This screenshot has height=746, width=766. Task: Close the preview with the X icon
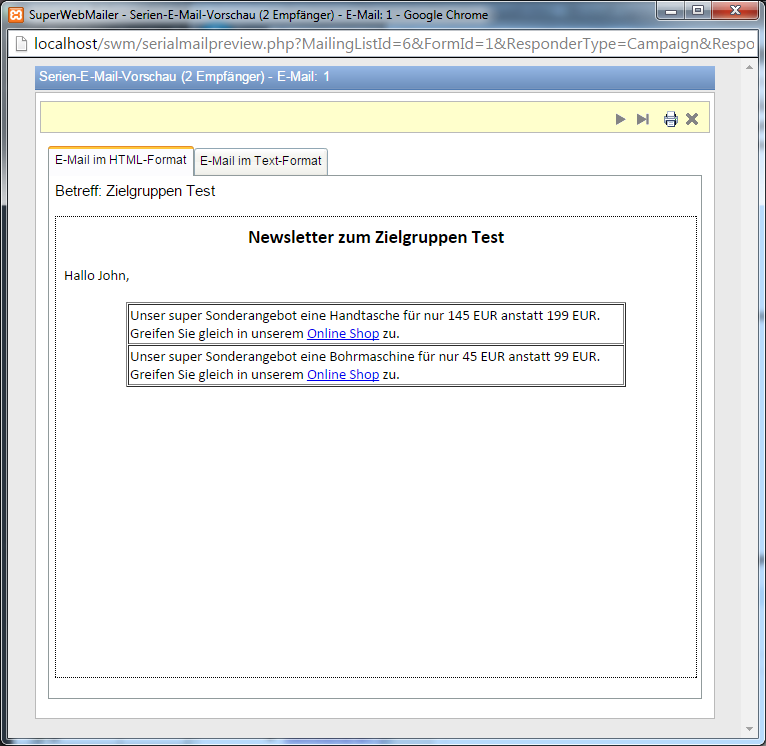click(x=692, y=119)
